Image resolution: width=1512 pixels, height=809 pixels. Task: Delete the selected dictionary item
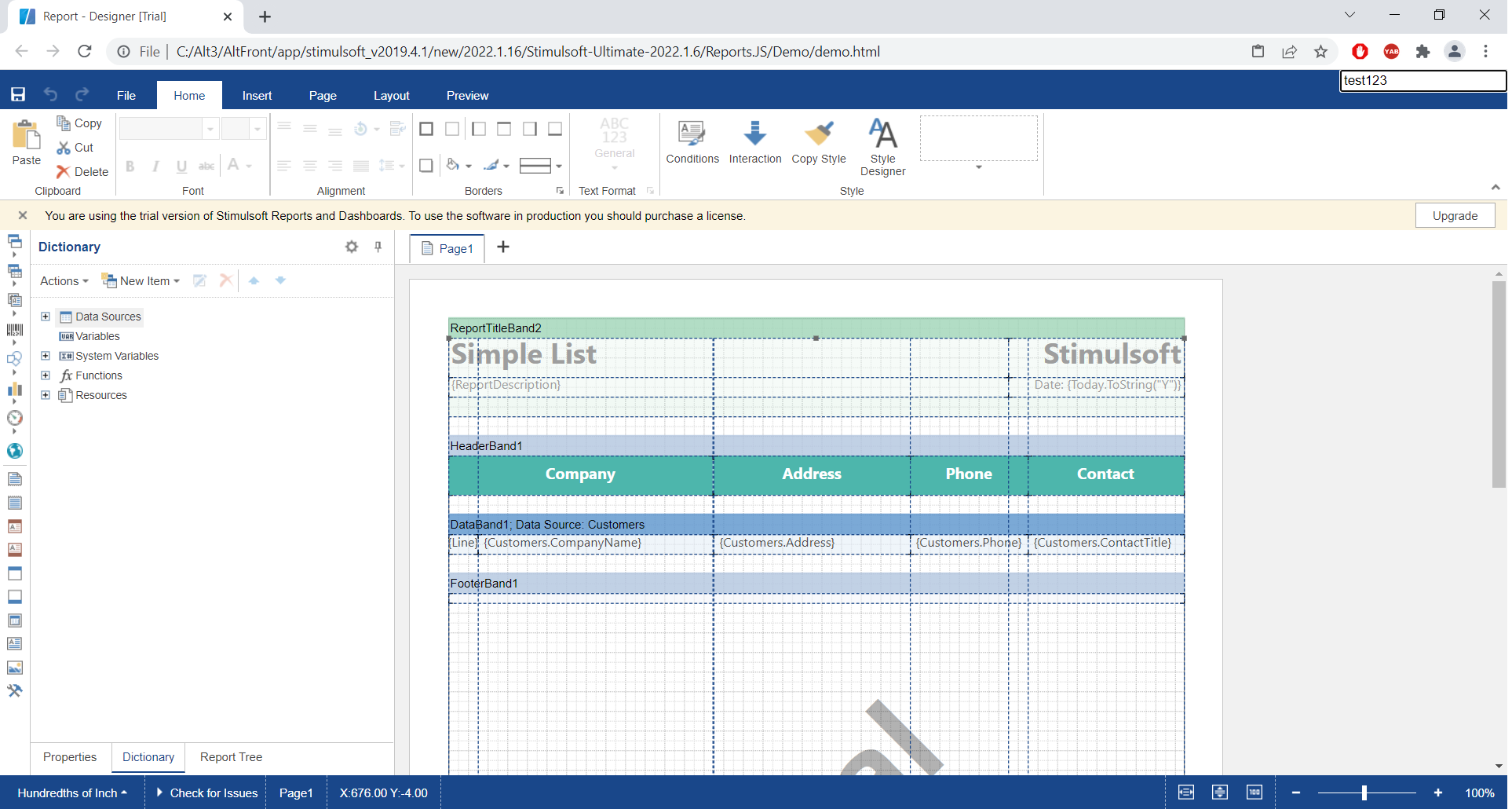point(226,280)
